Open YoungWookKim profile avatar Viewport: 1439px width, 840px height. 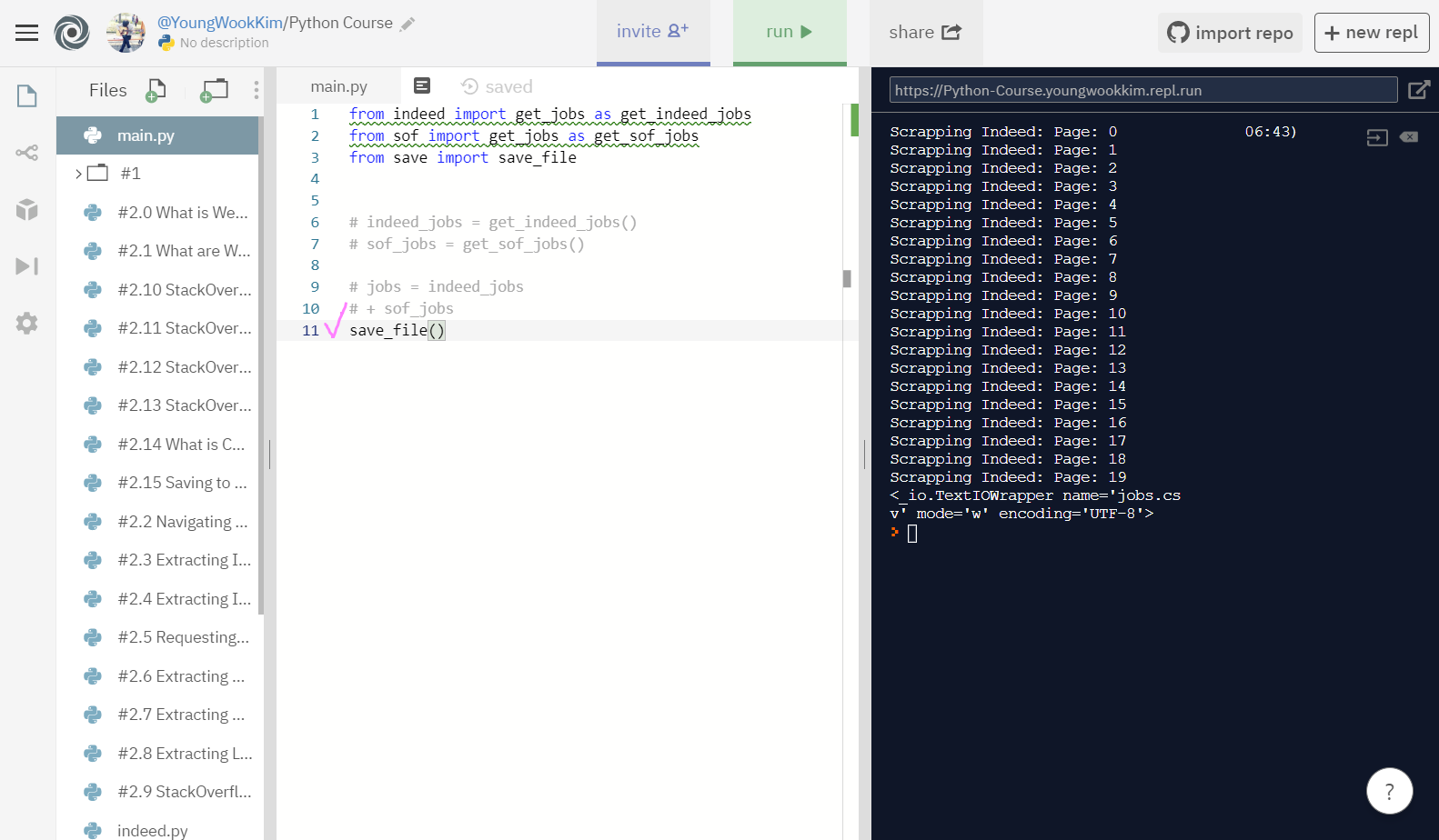pyautogui.click(x=126, y=33)
